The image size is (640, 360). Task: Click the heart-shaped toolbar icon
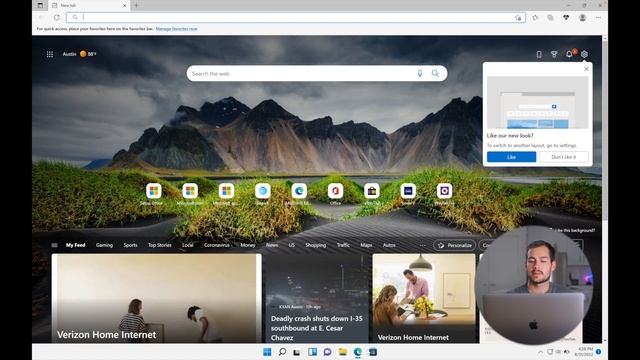tap(566, 18)
